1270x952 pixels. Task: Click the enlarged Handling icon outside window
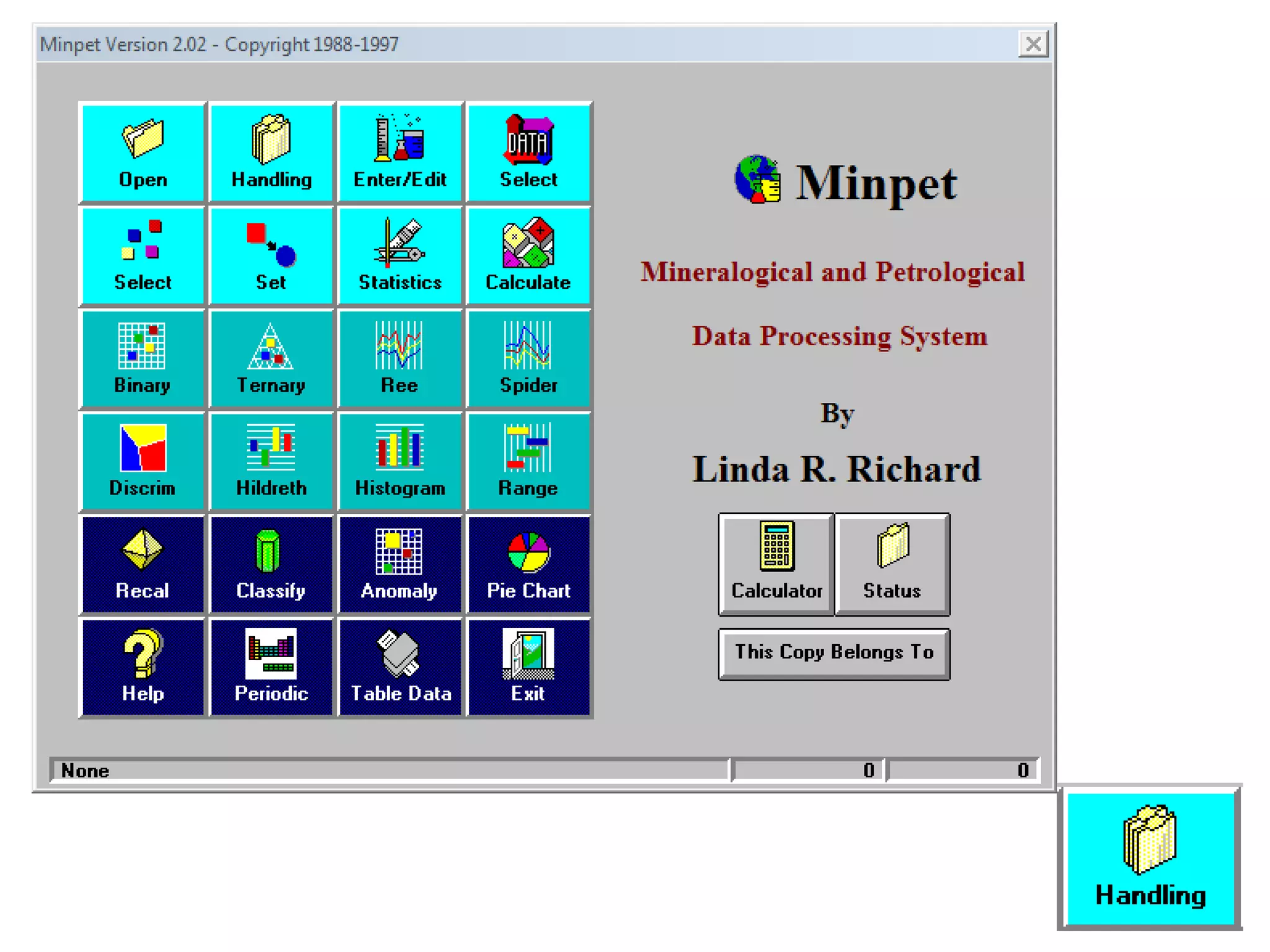(1150, 858)
